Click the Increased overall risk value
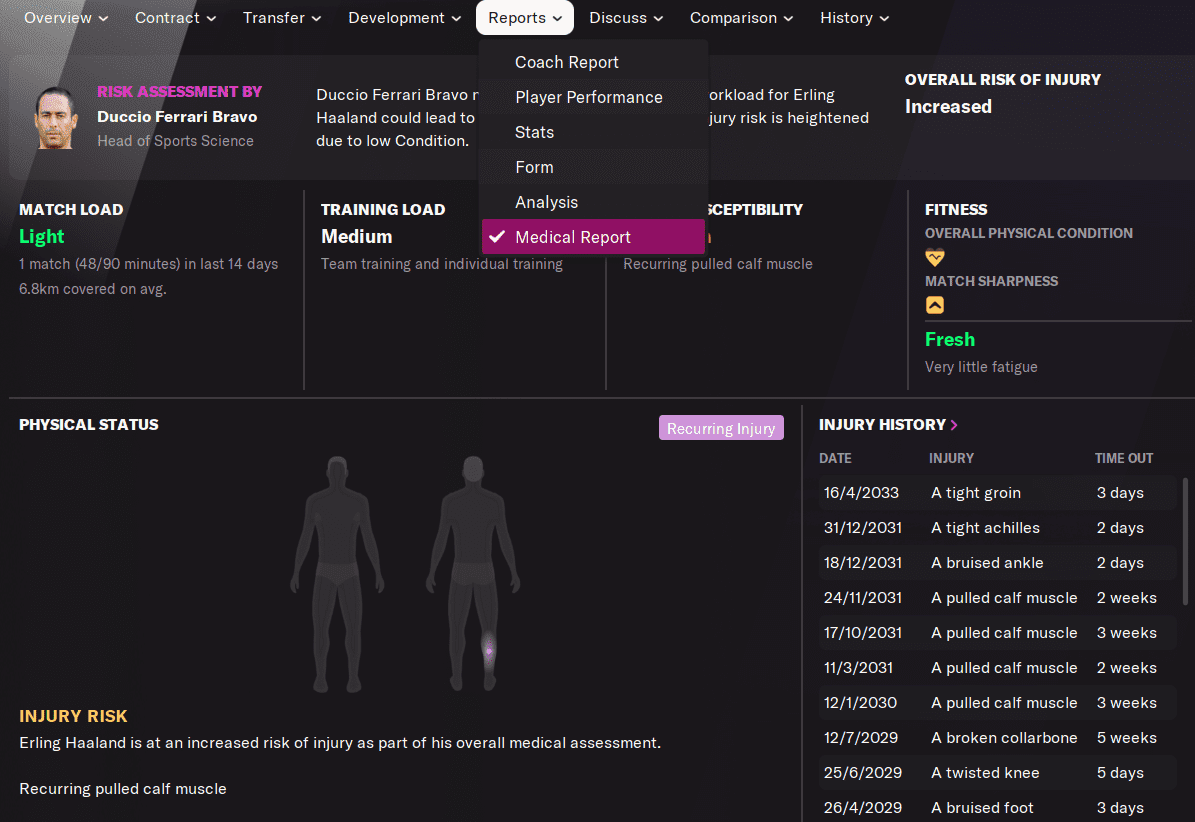The width and height of the screenshot is (1195, 822). 948,107
